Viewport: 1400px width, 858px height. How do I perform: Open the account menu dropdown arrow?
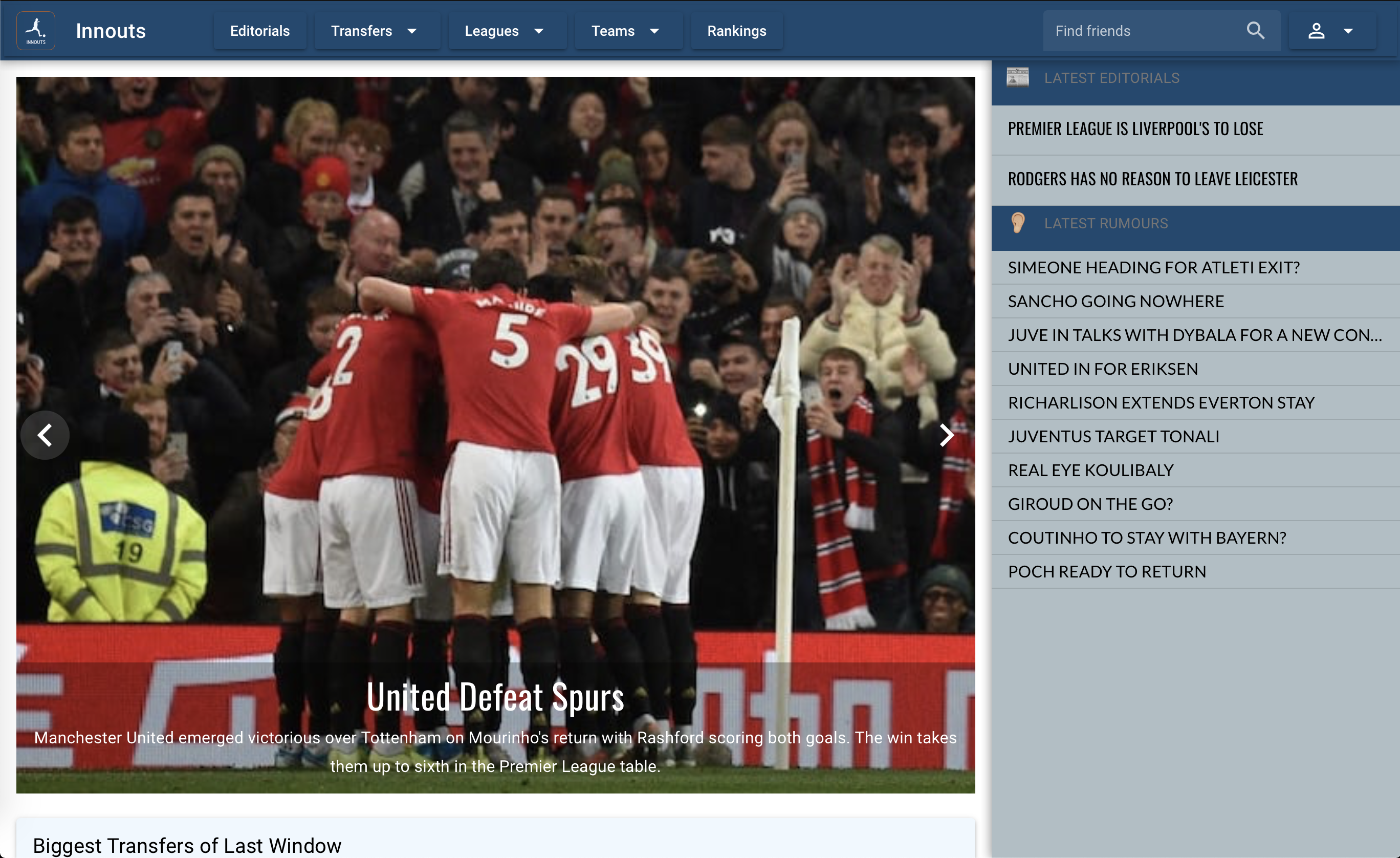(x=1348, y=31)
